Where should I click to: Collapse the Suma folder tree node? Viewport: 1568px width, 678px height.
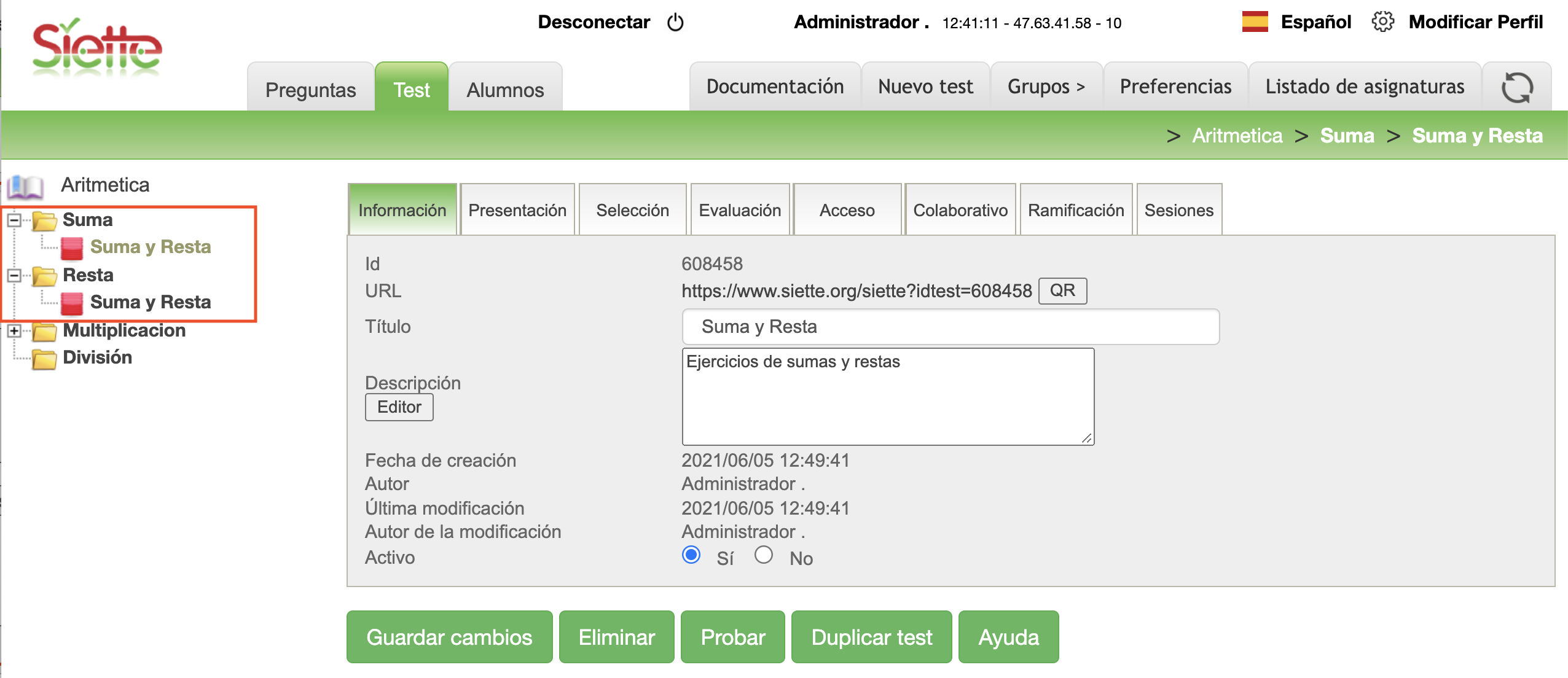14,220
